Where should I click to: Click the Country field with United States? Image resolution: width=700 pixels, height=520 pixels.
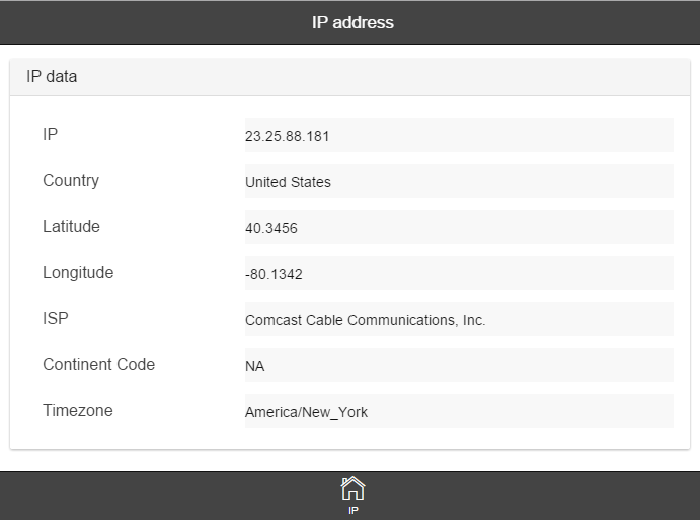coord(458,181)
